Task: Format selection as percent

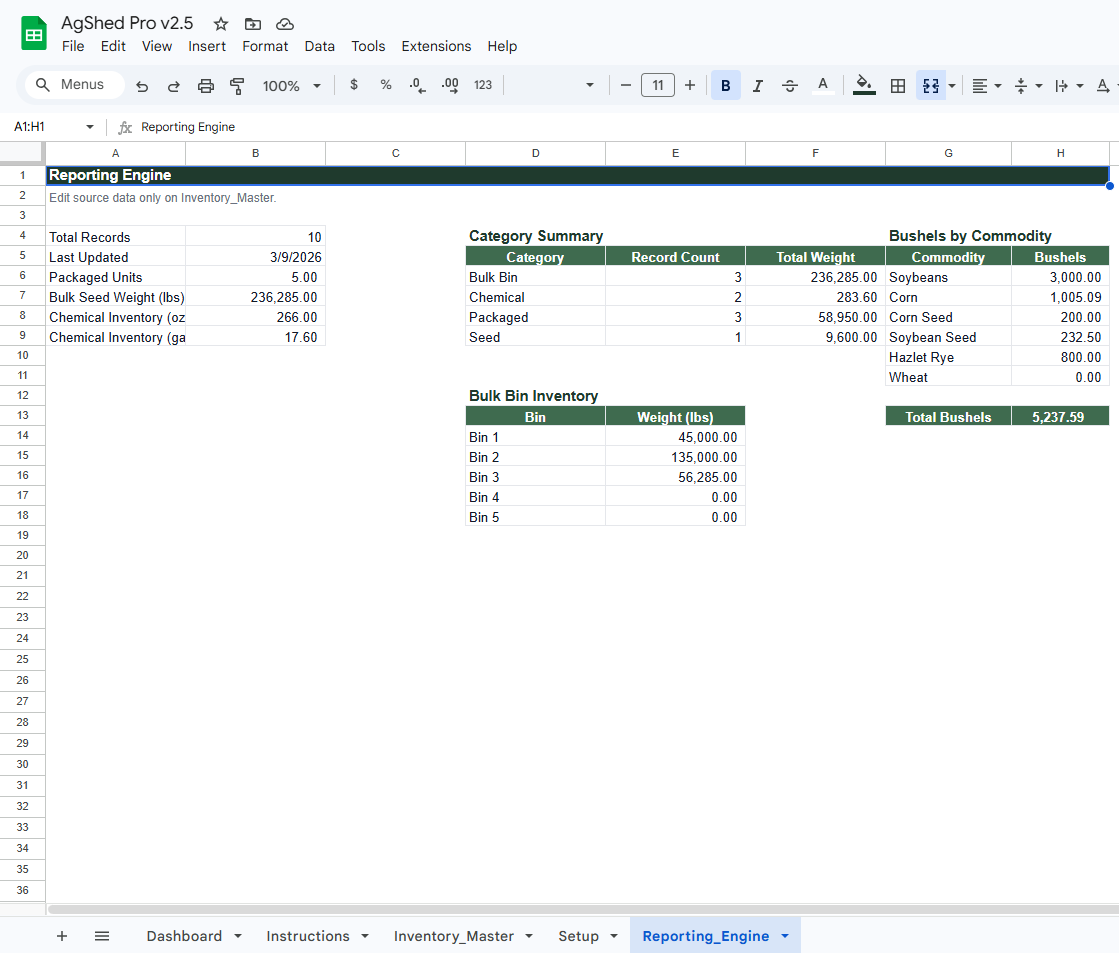Action: pyautogui.click(x=385, y=85)
